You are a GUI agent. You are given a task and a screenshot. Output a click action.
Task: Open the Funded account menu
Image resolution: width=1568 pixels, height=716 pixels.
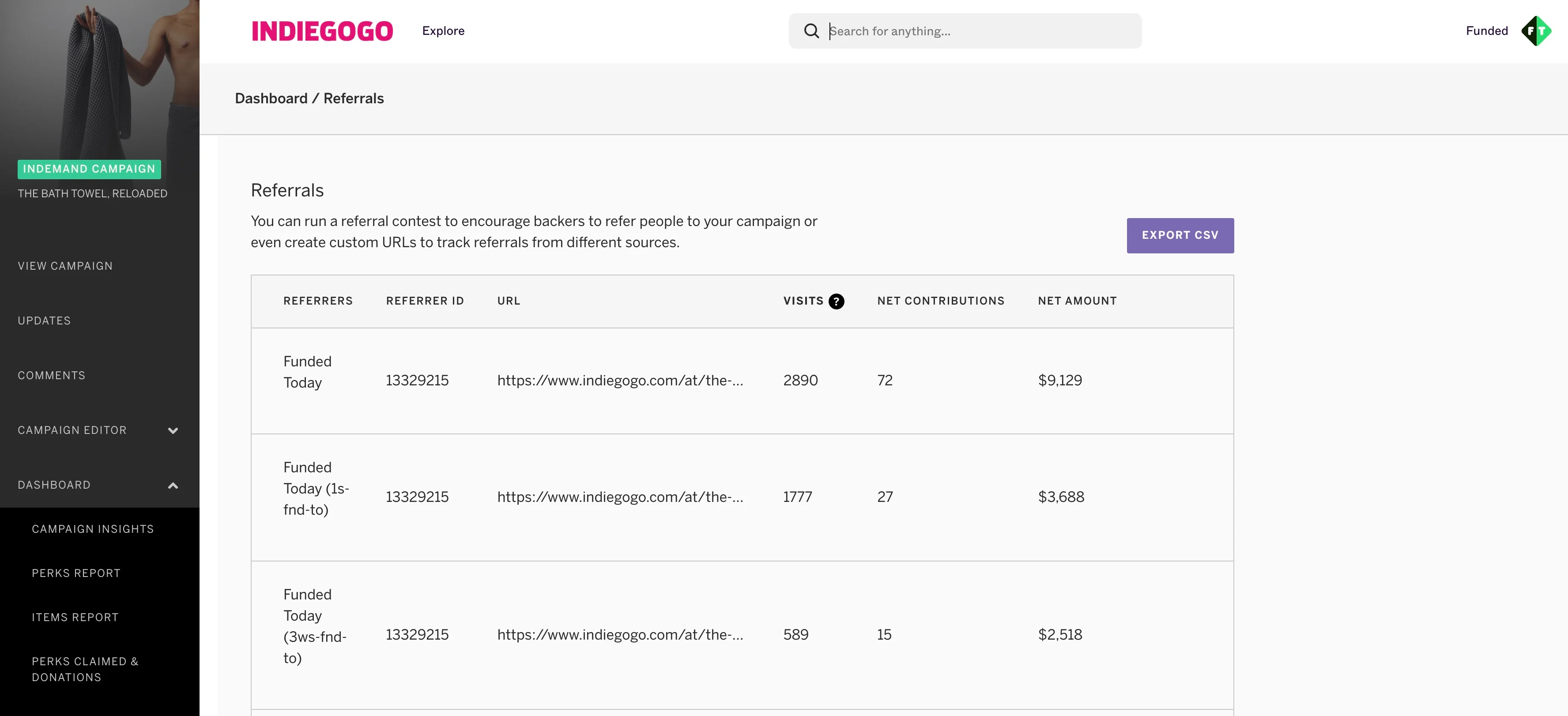point(1486,31)
